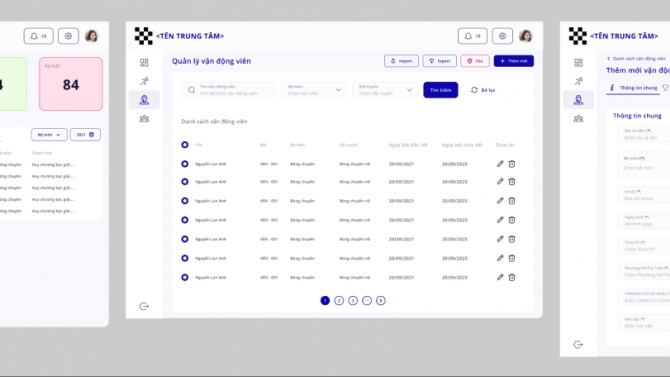Open team group icon in add-athlete sidebar
Image resolution: width=670 pixels, height=377 pixels.
coord(578,118)
